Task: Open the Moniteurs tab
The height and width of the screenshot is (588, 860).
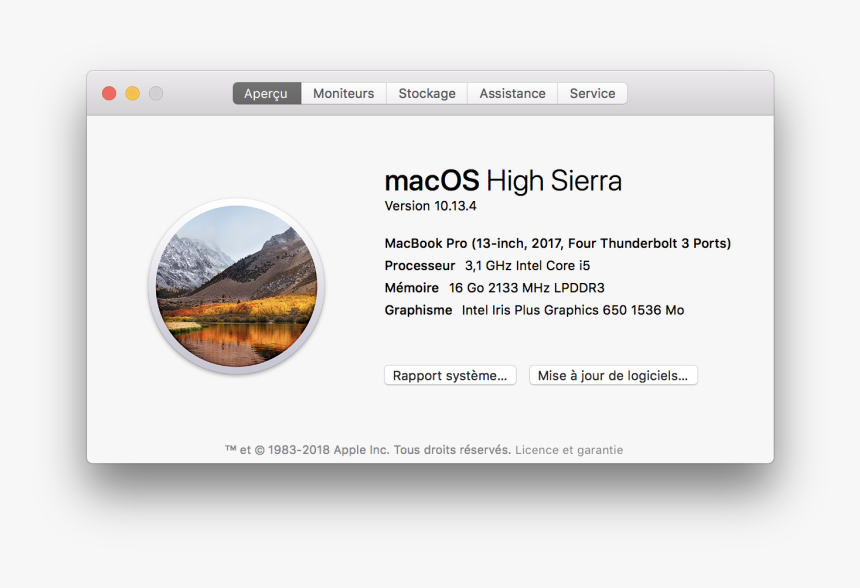Action: 343,93
